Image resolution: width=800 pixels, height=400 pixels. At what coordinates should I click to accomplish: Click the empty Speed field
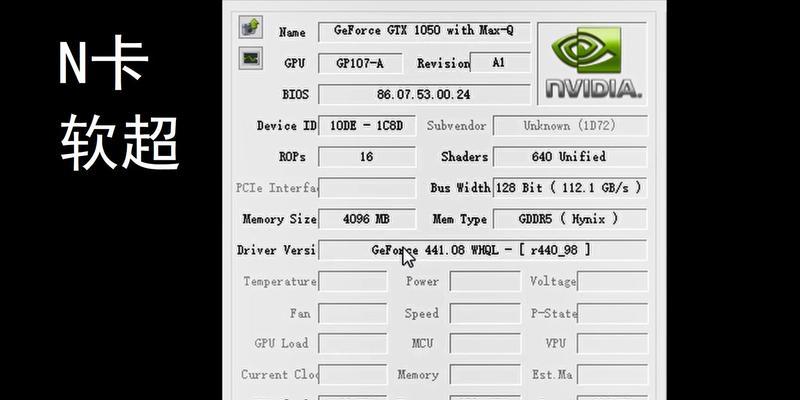point(485,313)
